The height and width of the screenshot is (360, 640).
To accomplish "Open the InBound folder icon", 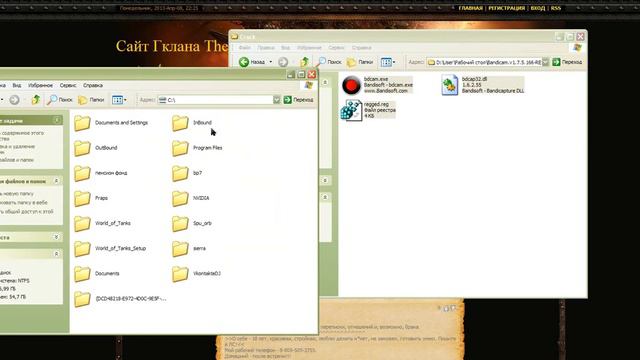I will [x=180, y=123].
